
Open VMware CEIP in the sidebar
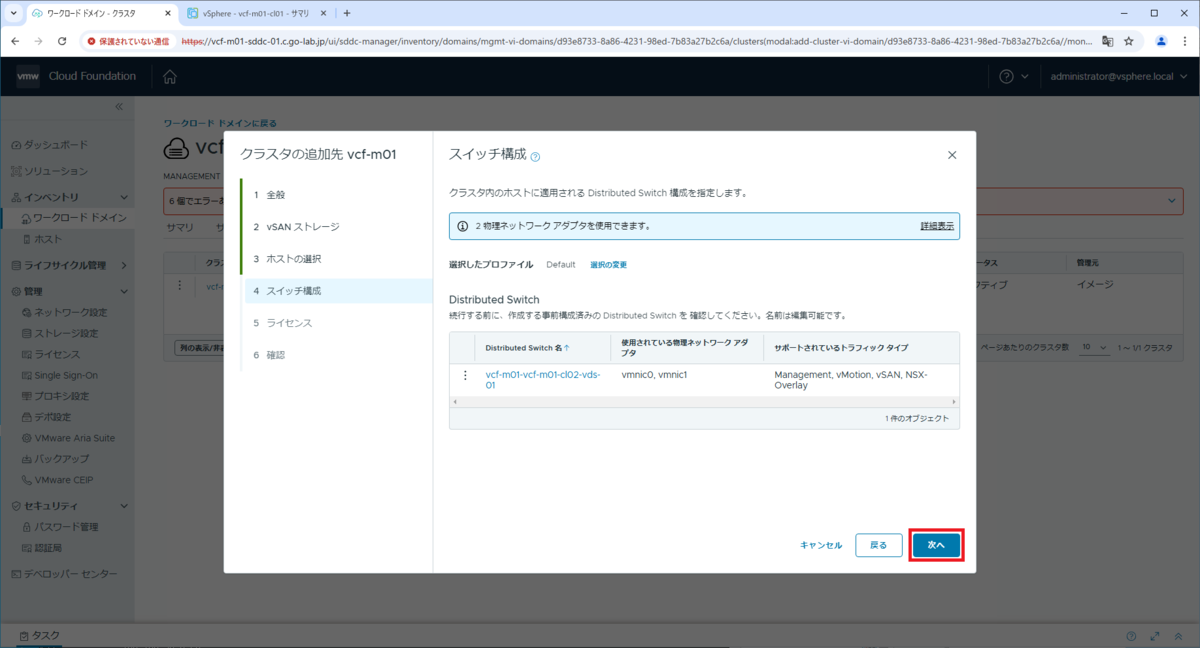coord(60,480)
